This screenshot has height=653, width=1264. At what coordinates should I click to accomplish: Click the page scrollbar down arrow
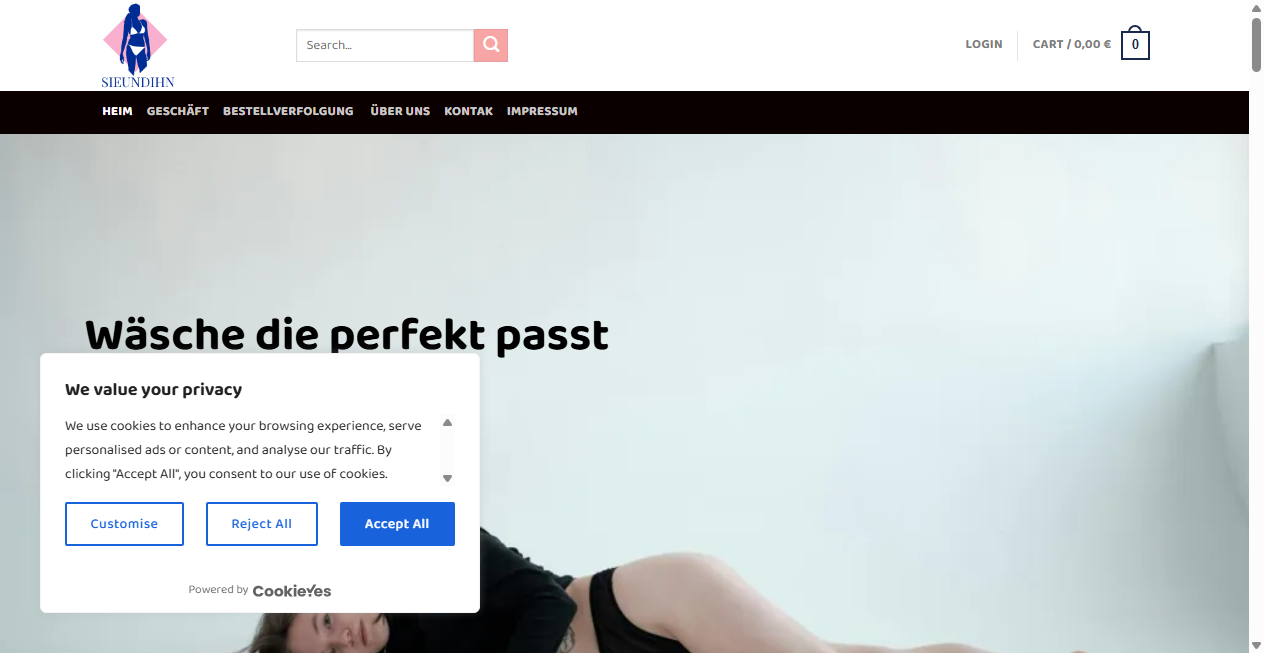click(x=1256, y=645)
